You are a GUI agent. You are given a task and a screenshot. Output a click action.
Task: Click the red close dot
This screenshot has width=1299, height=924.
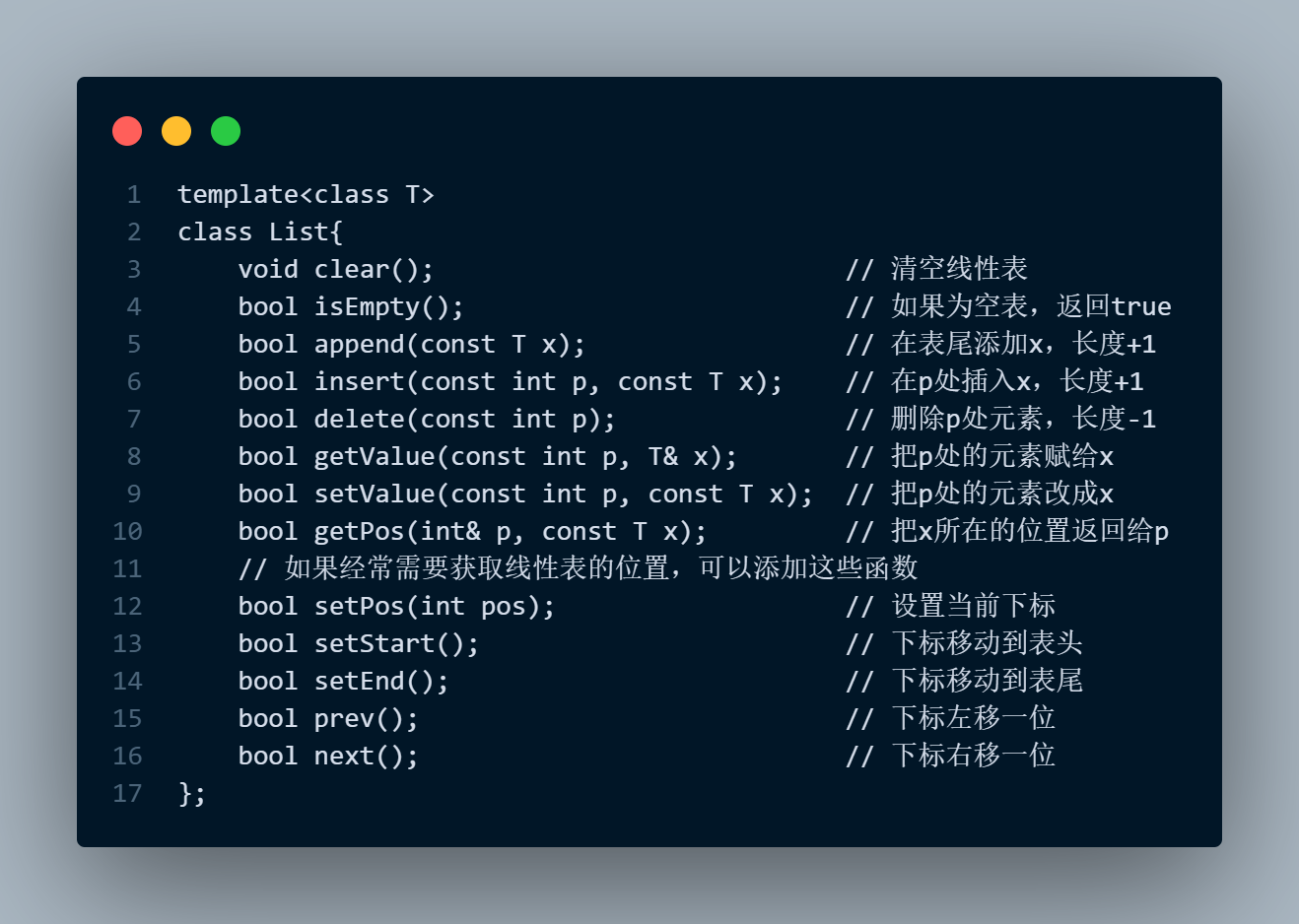tap(127, 131)
